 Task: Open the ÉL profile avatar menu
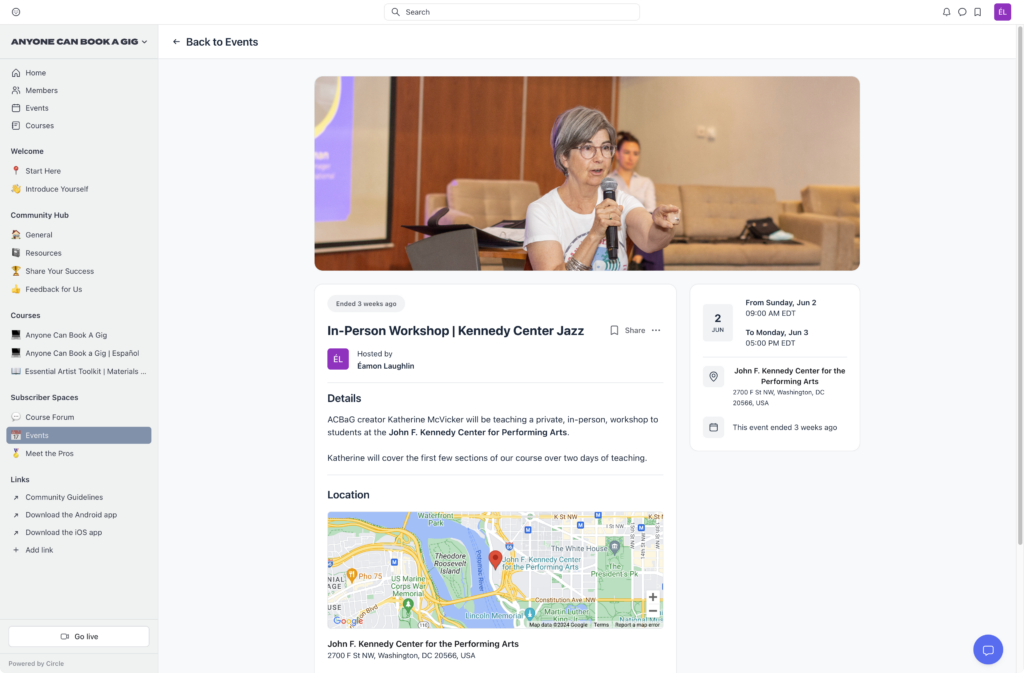point(1002,12)
